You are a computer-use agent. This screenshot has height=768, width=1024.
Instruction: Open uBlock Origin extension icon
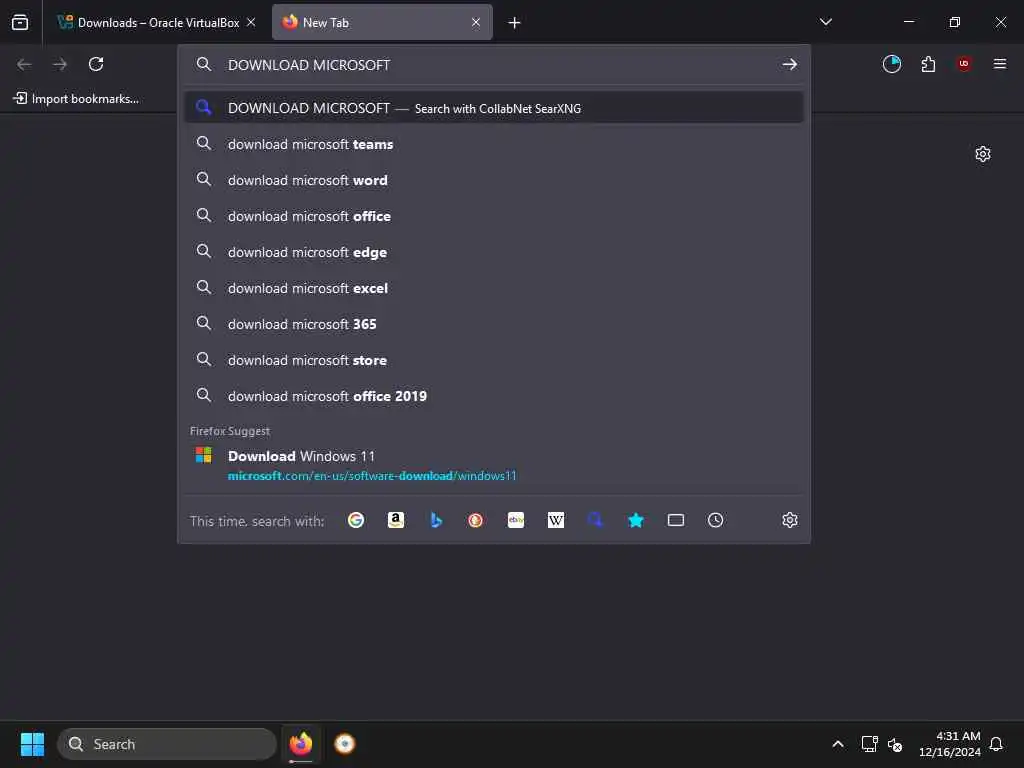point(964,64)
